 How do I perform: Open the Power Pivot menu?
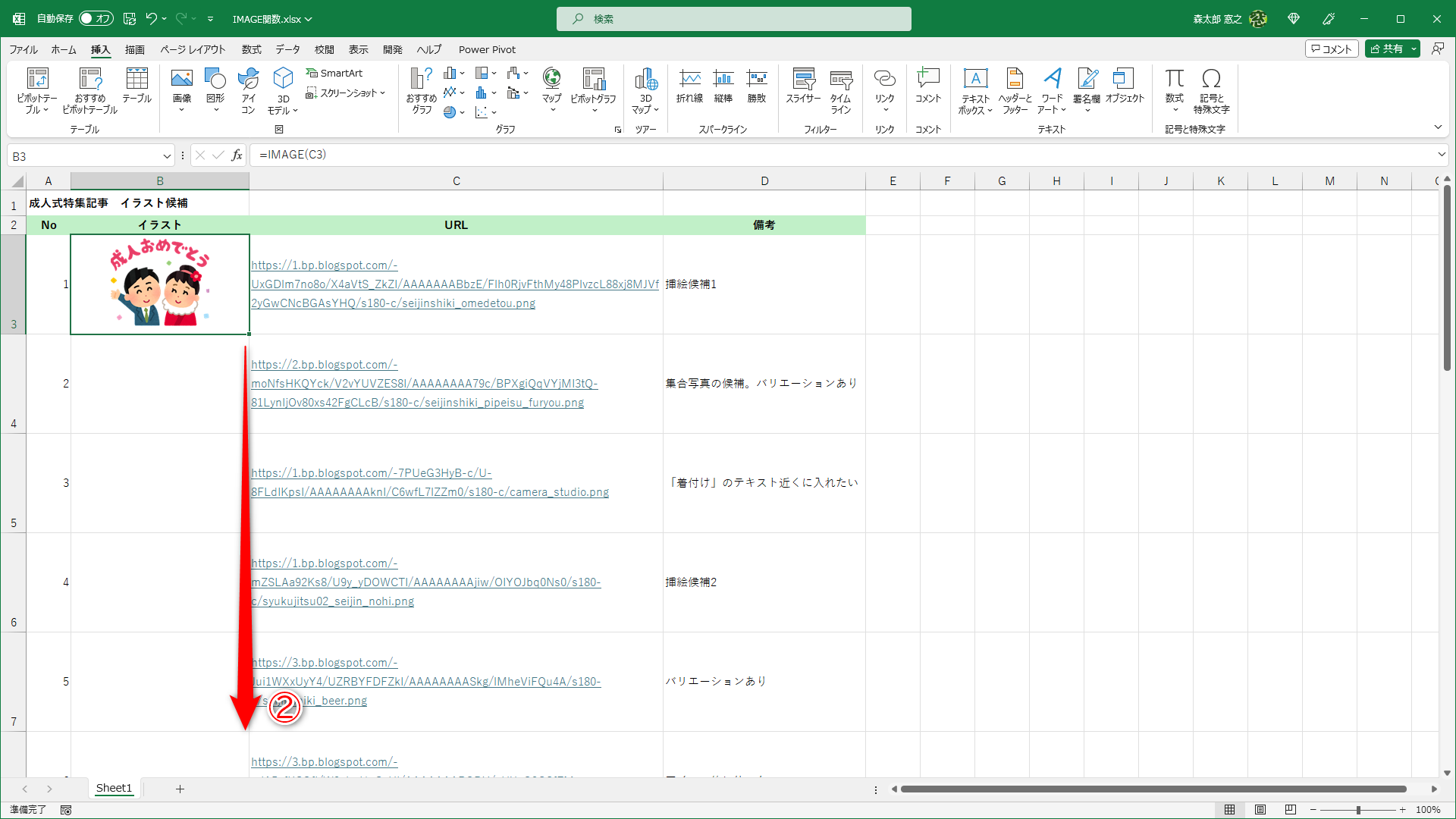click(487, 49)
